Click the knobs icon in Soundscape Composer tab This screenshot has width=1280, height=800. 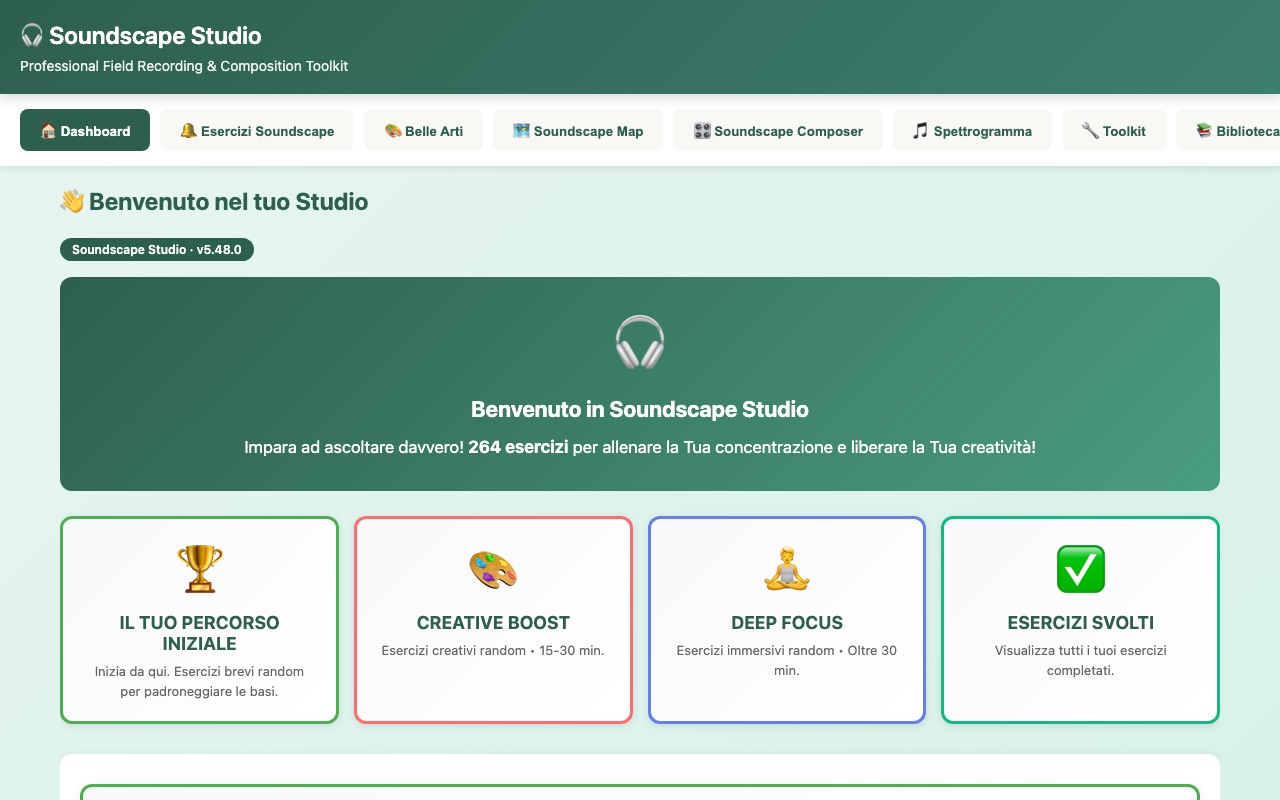702,131
